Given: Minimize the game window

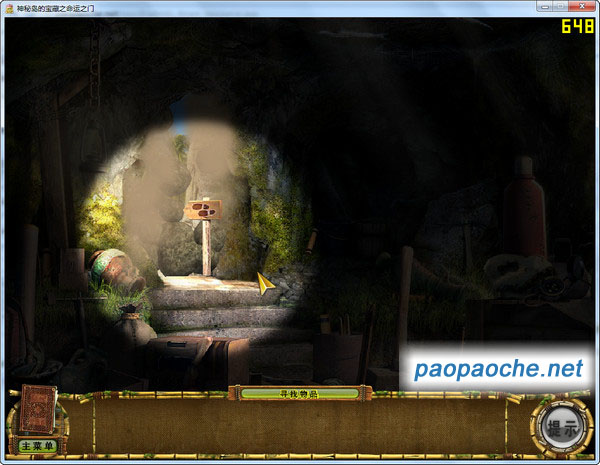Looking at the screenshot, I should (545, 7).
